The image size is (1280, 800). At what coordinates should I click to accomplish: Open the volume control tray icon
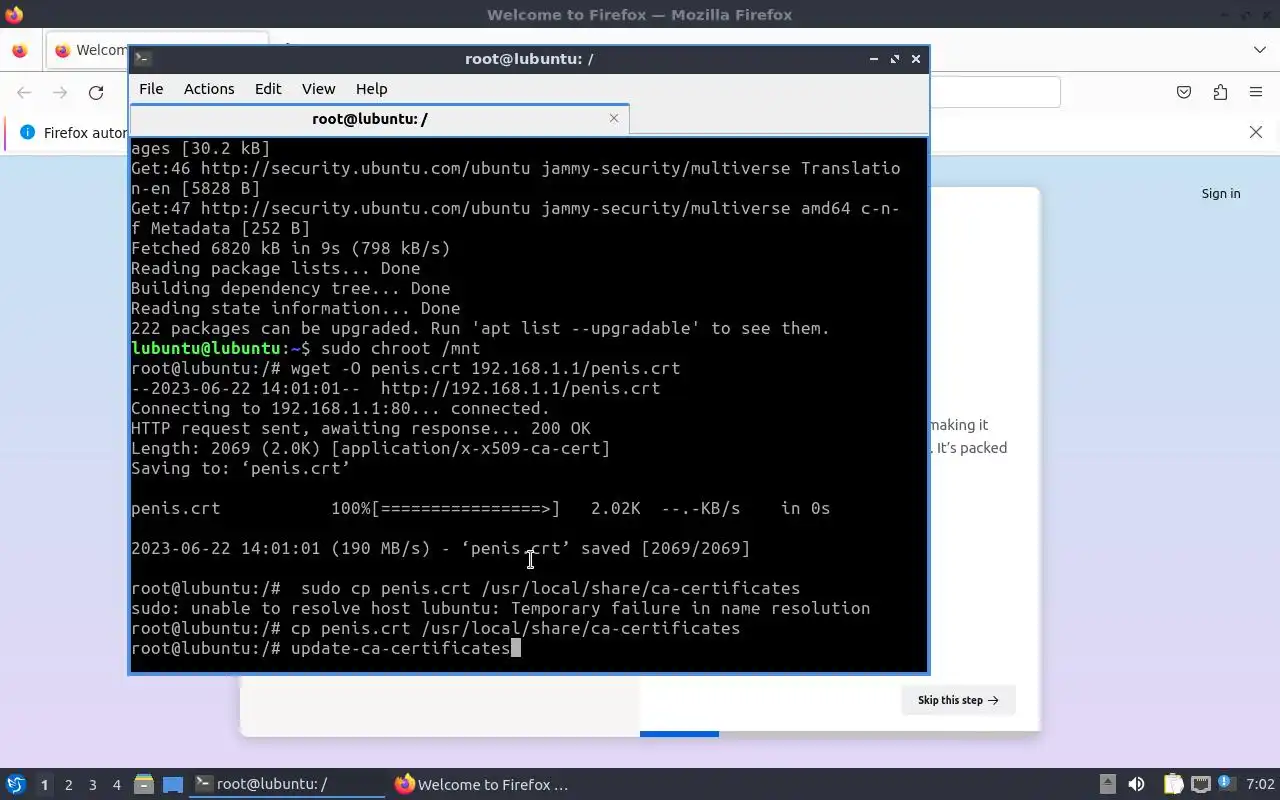coord(1136,785)
